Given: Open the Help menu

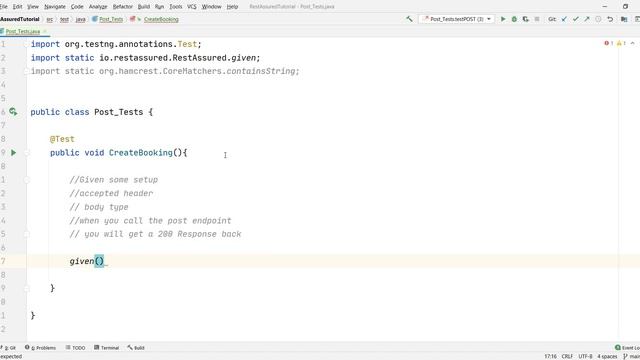Looking at the screenshot, I should pos(232,7).
